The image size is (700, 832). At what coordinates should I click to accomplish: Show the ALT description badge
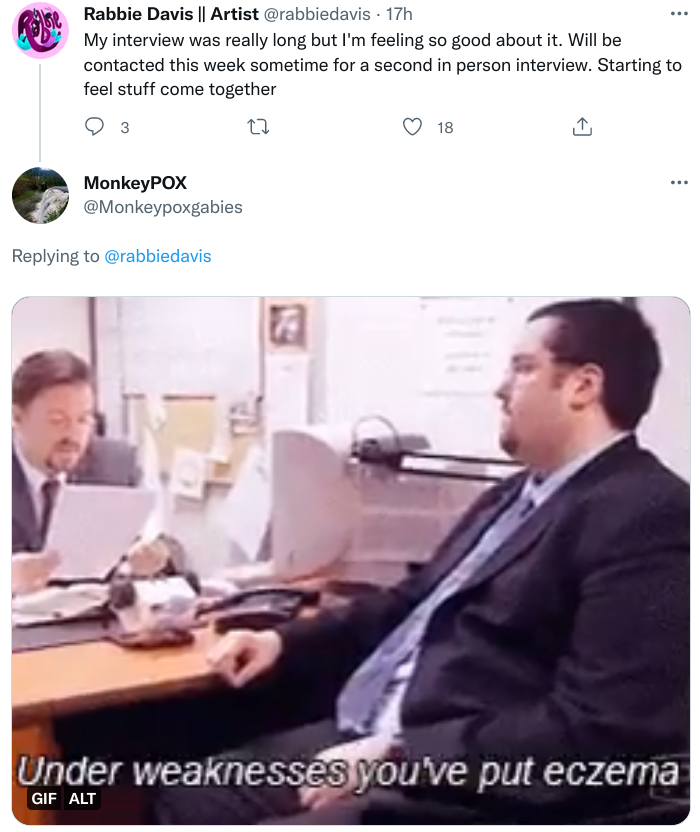(x=82, y=799)
